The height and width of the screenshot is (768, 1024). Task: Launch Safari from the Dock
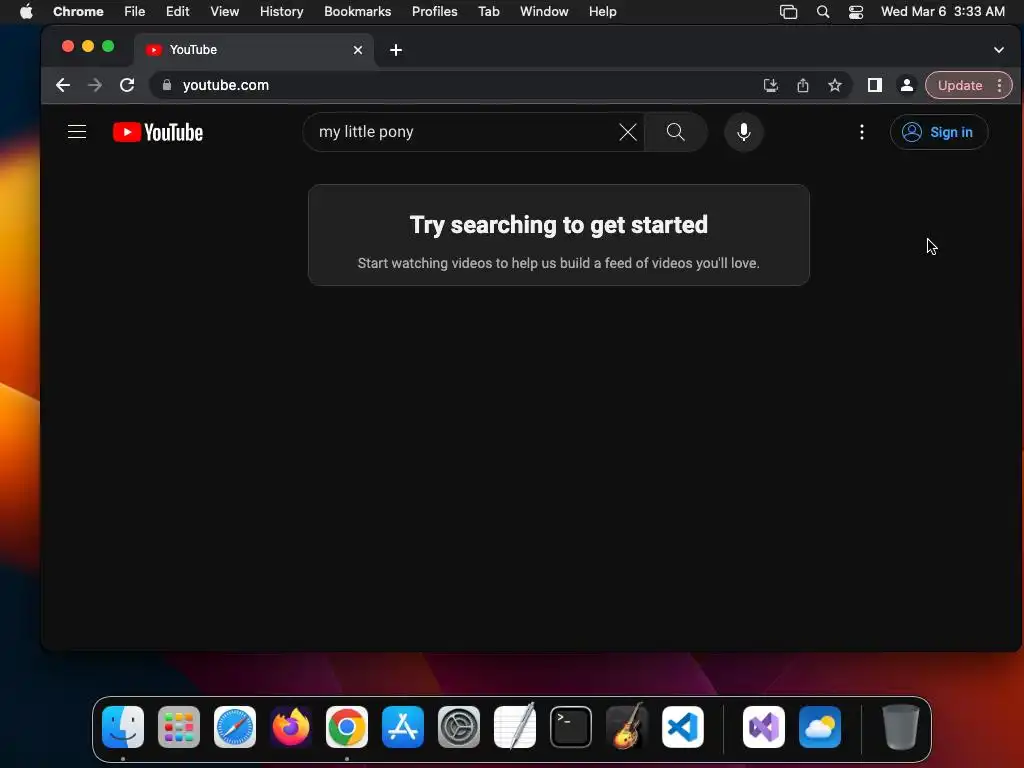coord(235,727)
